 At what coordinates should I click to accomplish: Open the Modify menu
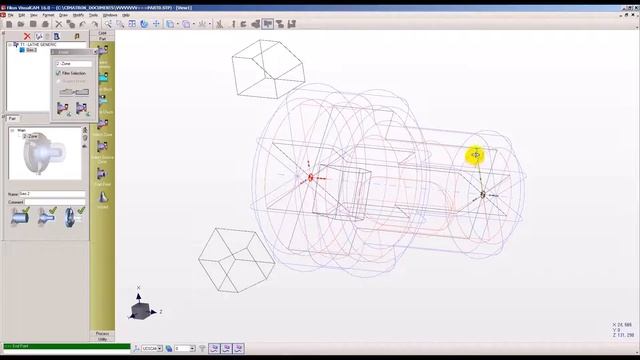tap(78, 15)
